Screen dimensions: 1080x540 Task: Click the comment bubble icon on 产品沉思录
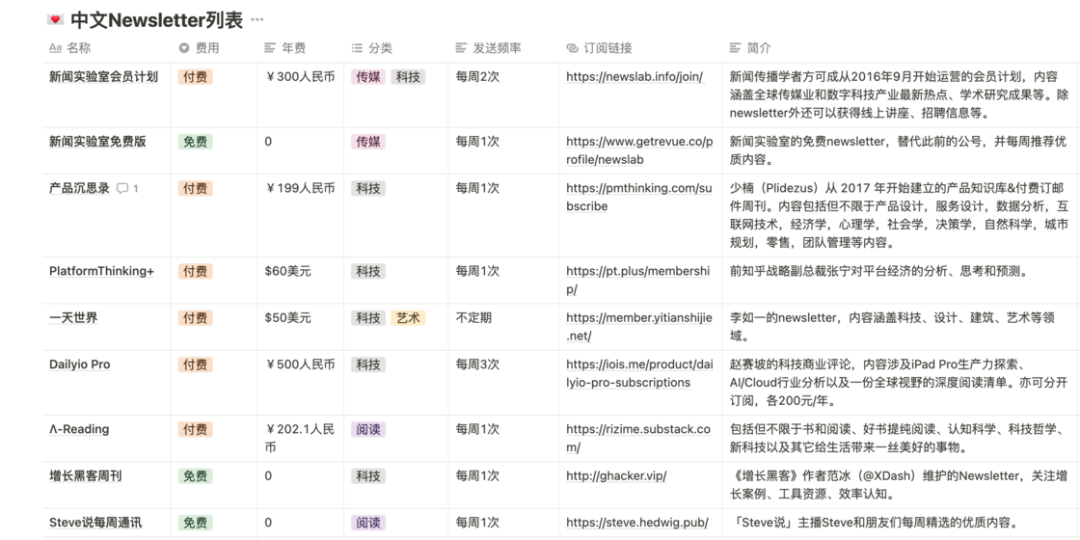click(x=123, y=188)
